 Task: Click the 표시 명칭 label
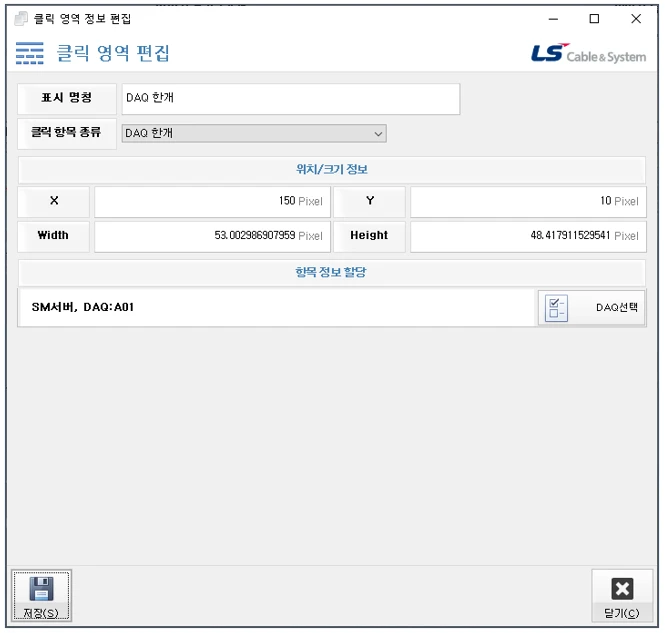(67, 99)
